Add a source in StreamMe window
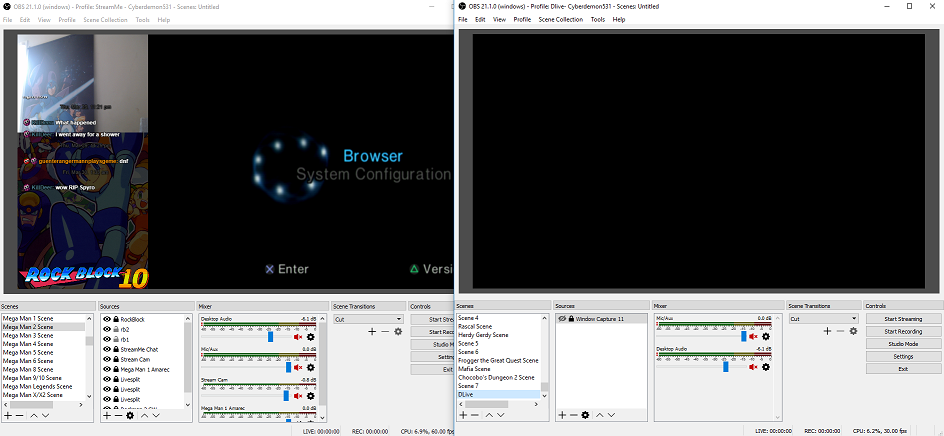 107,416
